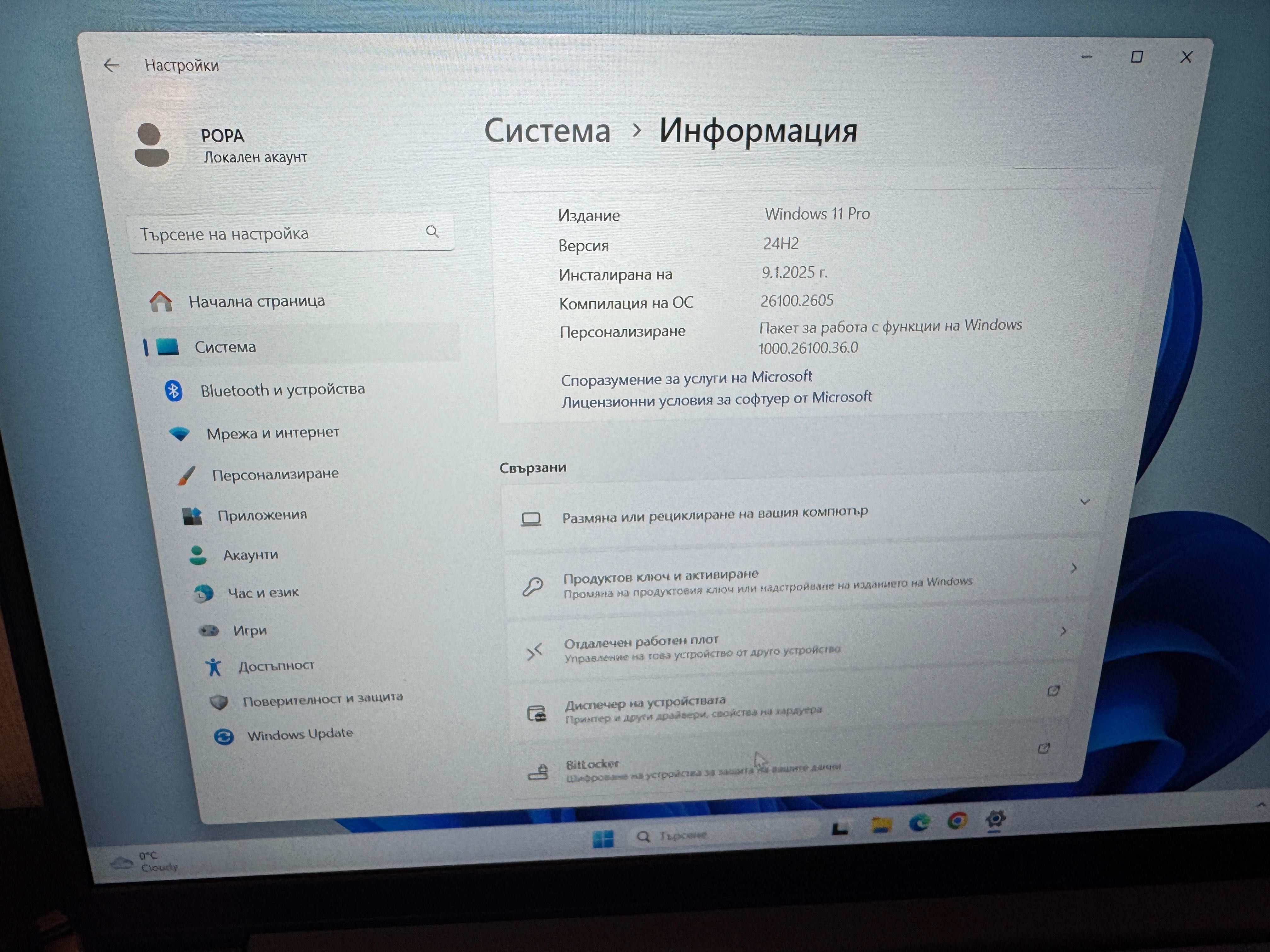Open Лицензионни условия за софтуер от Microsoft
This screenshot has width=1270, height=952.
point(716,399)
